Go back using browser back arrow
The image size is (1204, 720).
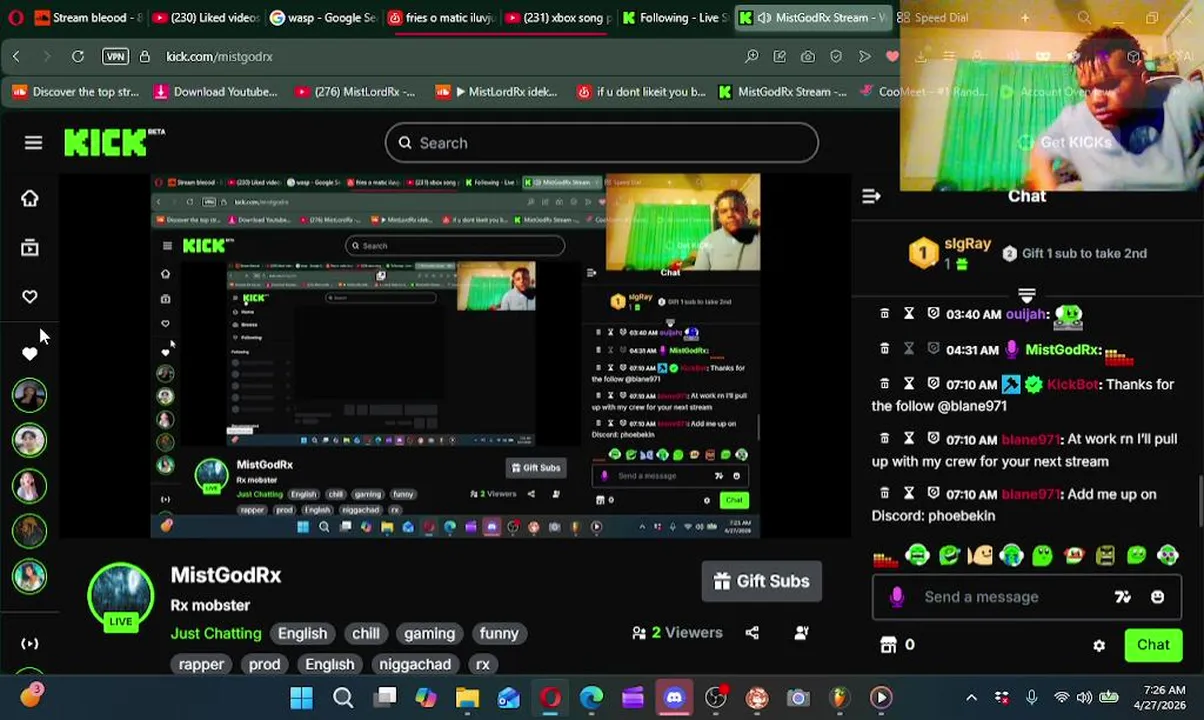pos(16,57)
